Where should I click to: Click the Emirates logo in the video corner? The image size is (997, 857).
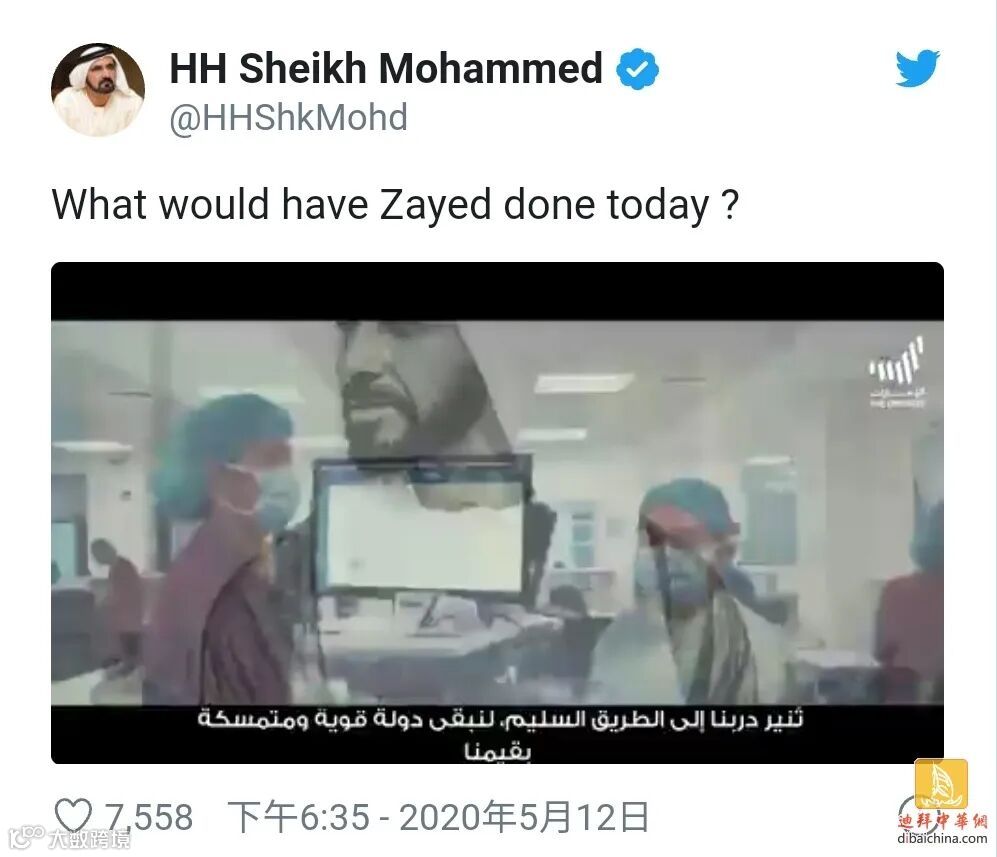(x=897, y=374)
